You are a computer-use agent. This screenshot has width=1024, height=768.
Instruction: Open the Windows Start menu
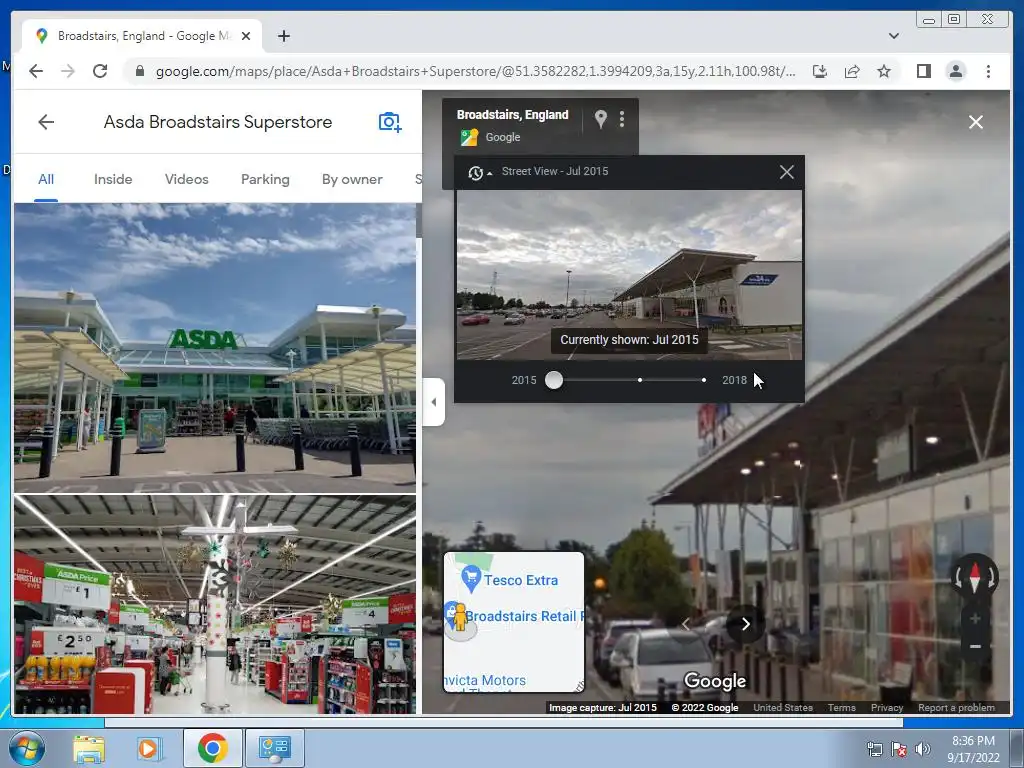27,748
